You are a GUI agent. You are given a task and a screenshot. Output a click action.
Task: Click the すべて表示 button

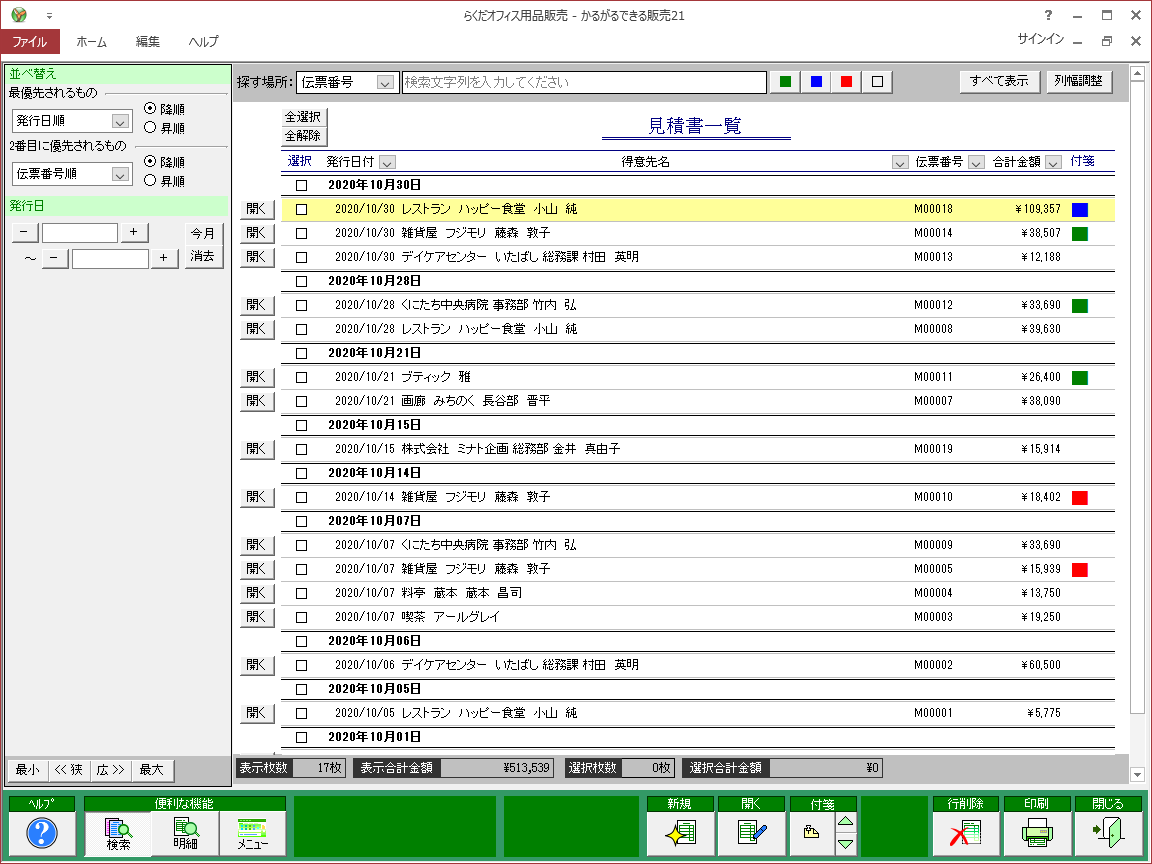(999, 81)
